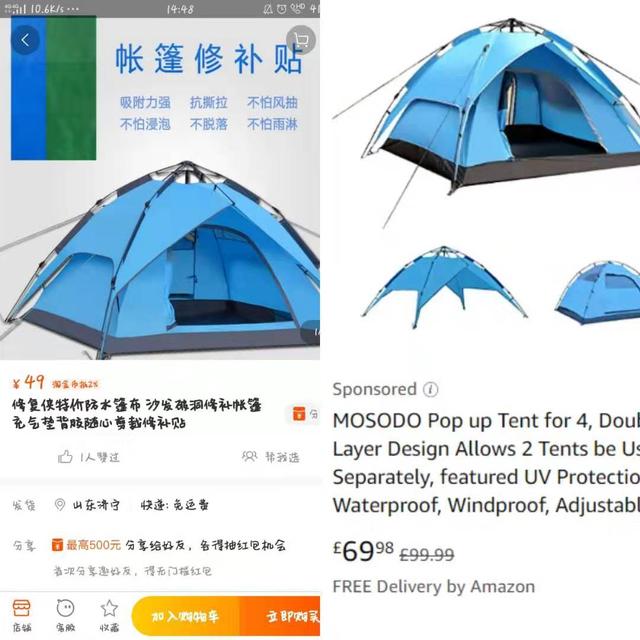
Task: Tap the location pin next to 山东济宁
Action: [x=60, y=505]
